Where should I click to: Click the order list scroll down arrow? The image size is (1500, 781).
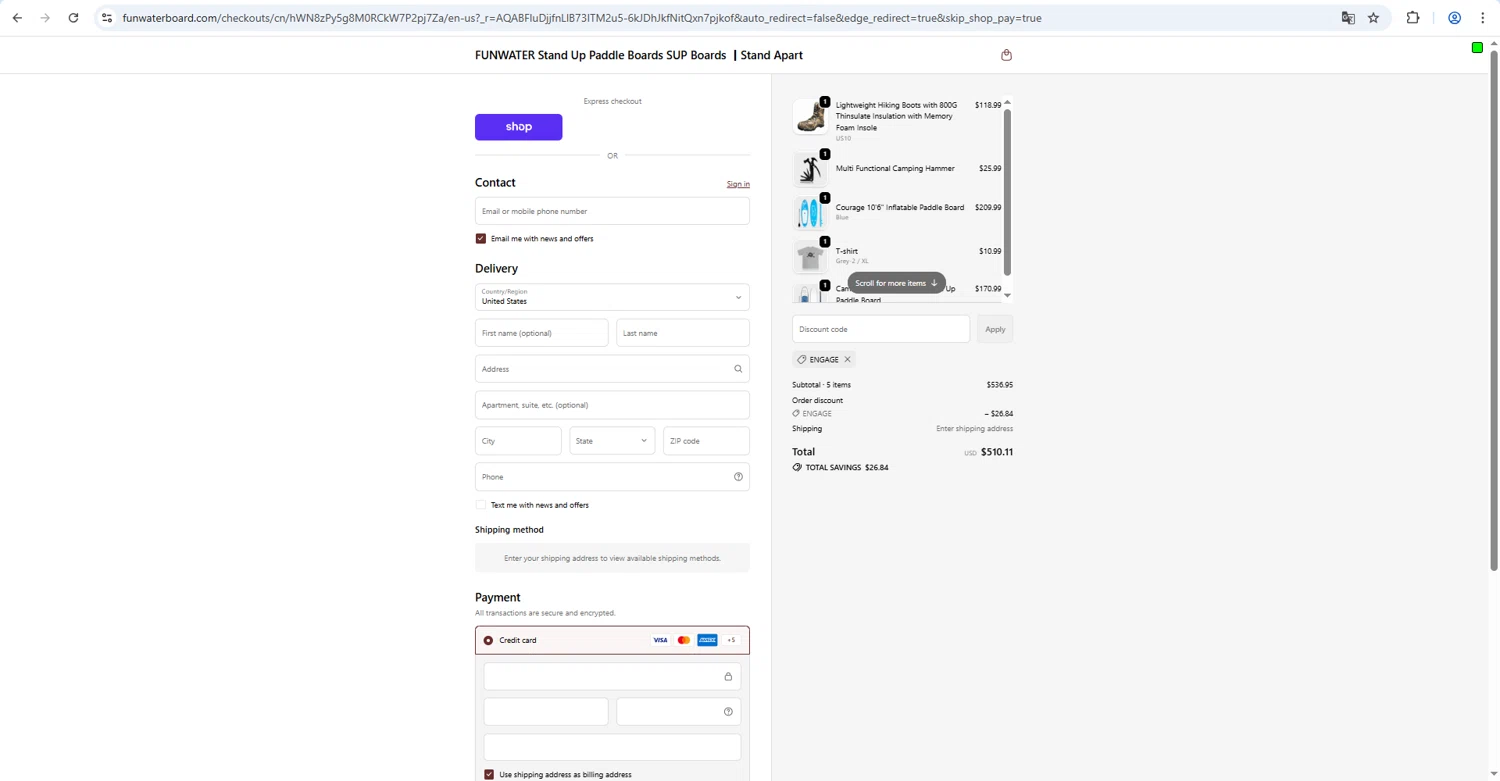coord(1007,295)
